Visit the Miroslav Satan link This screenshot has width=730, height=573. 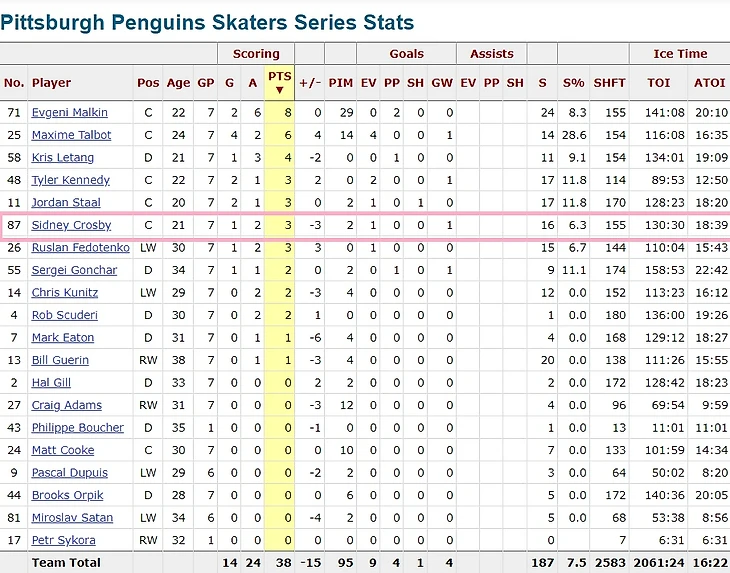[x=72, y=518]
